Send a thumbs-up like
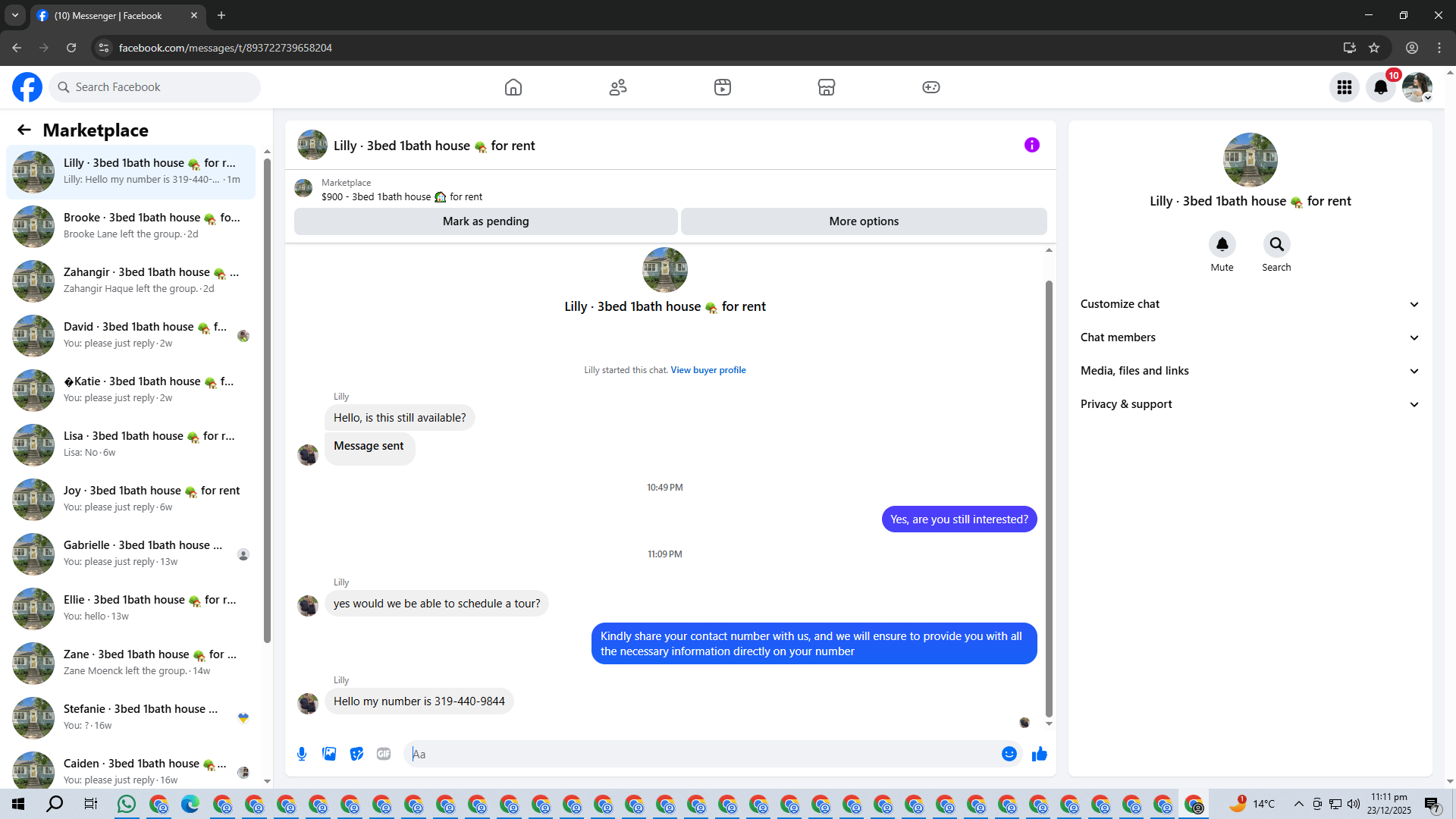Image resolution: width=1456 pixels, height=819 pixels. (x=1039, y=754)
